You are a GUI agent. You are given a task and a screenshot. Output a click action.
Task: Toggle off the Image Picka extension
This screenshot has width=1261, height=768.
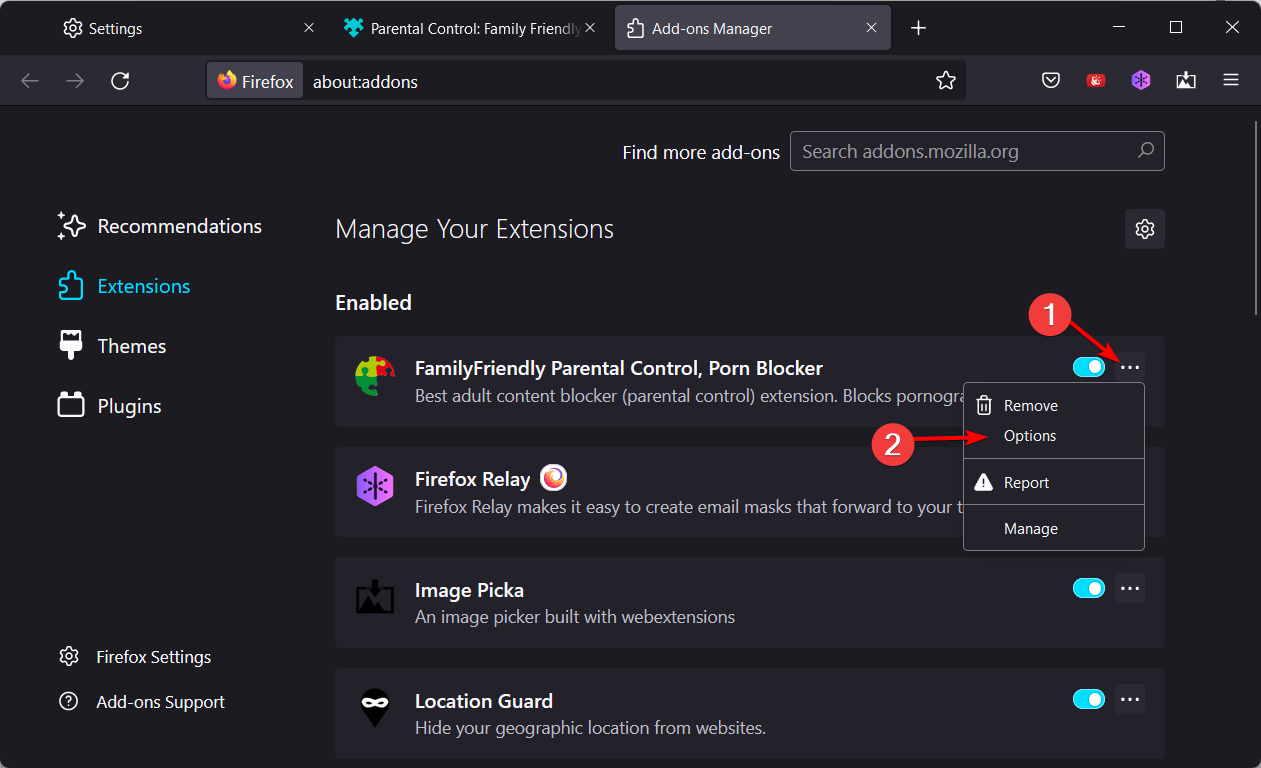pyautogui.click(x=1089, y=588)
